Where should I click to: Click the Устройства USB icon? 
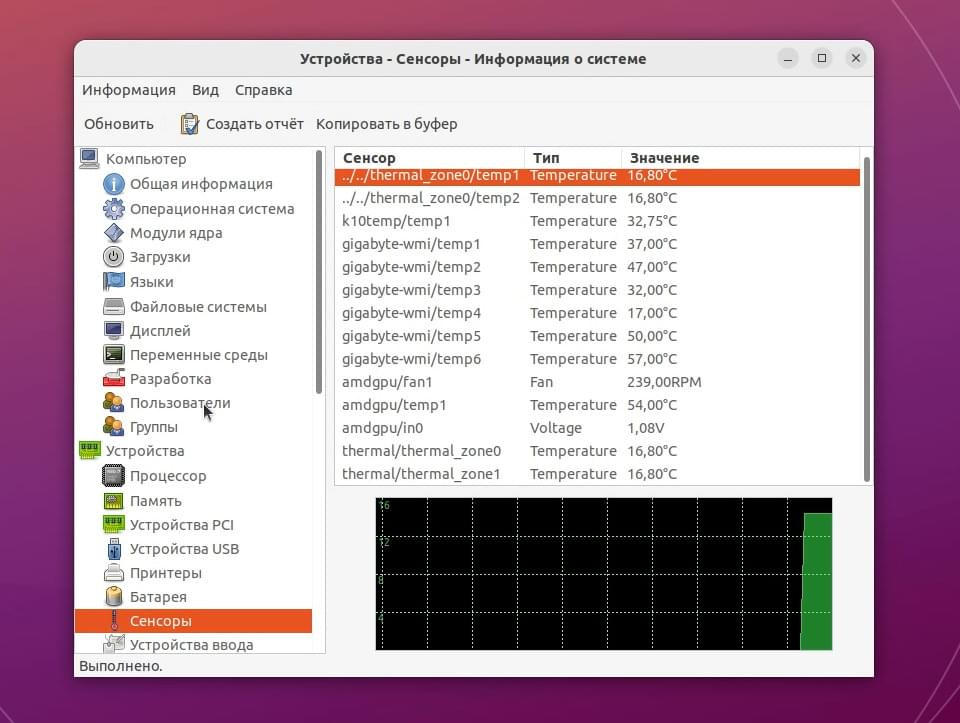click(x=113, y=549)
